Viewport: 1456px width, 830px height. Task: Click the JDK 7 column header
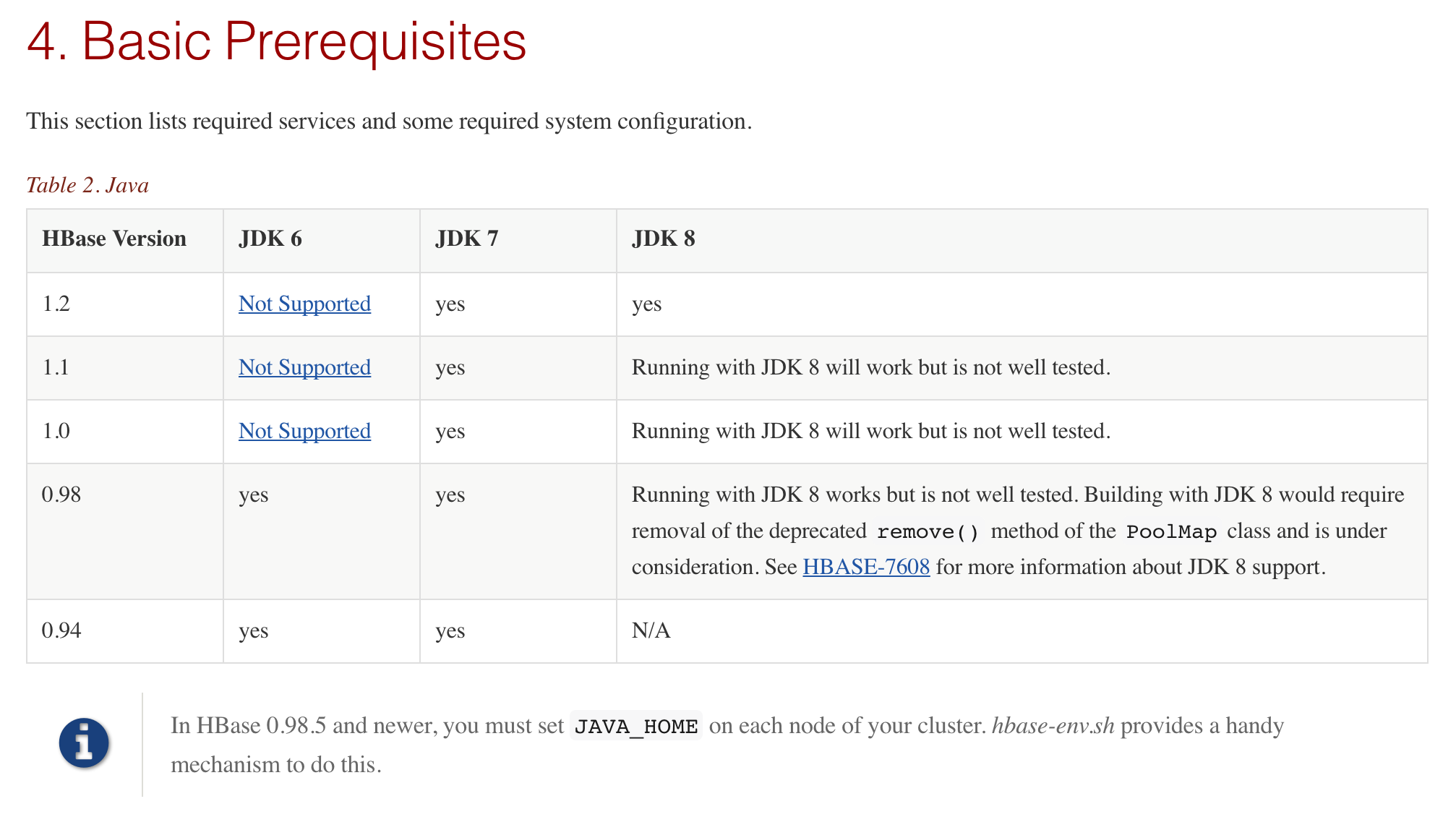tap(467, 239)
